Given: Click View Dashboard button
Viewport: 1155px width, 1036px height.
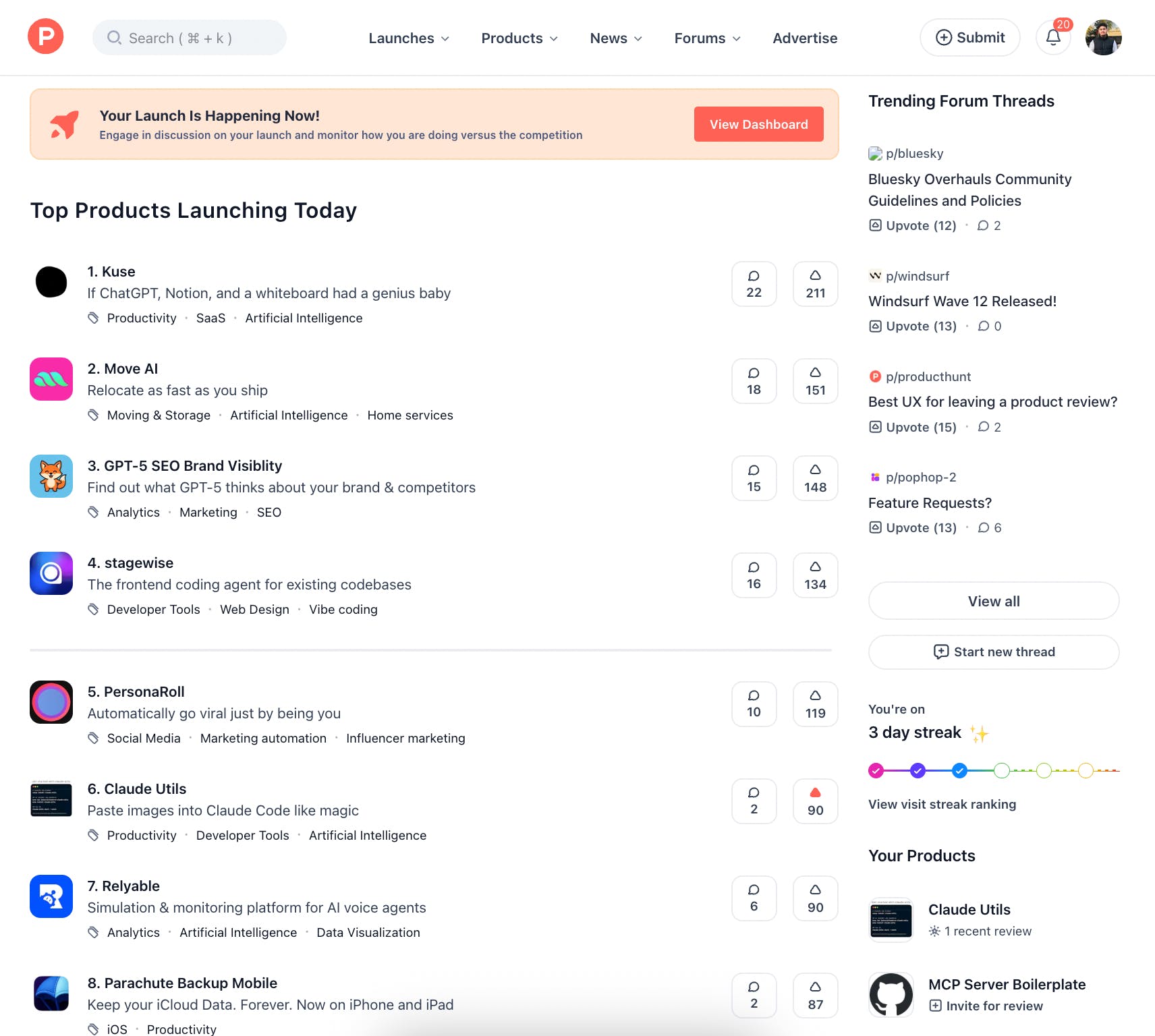Looking at the screenshot, I should tap(759, 124).
